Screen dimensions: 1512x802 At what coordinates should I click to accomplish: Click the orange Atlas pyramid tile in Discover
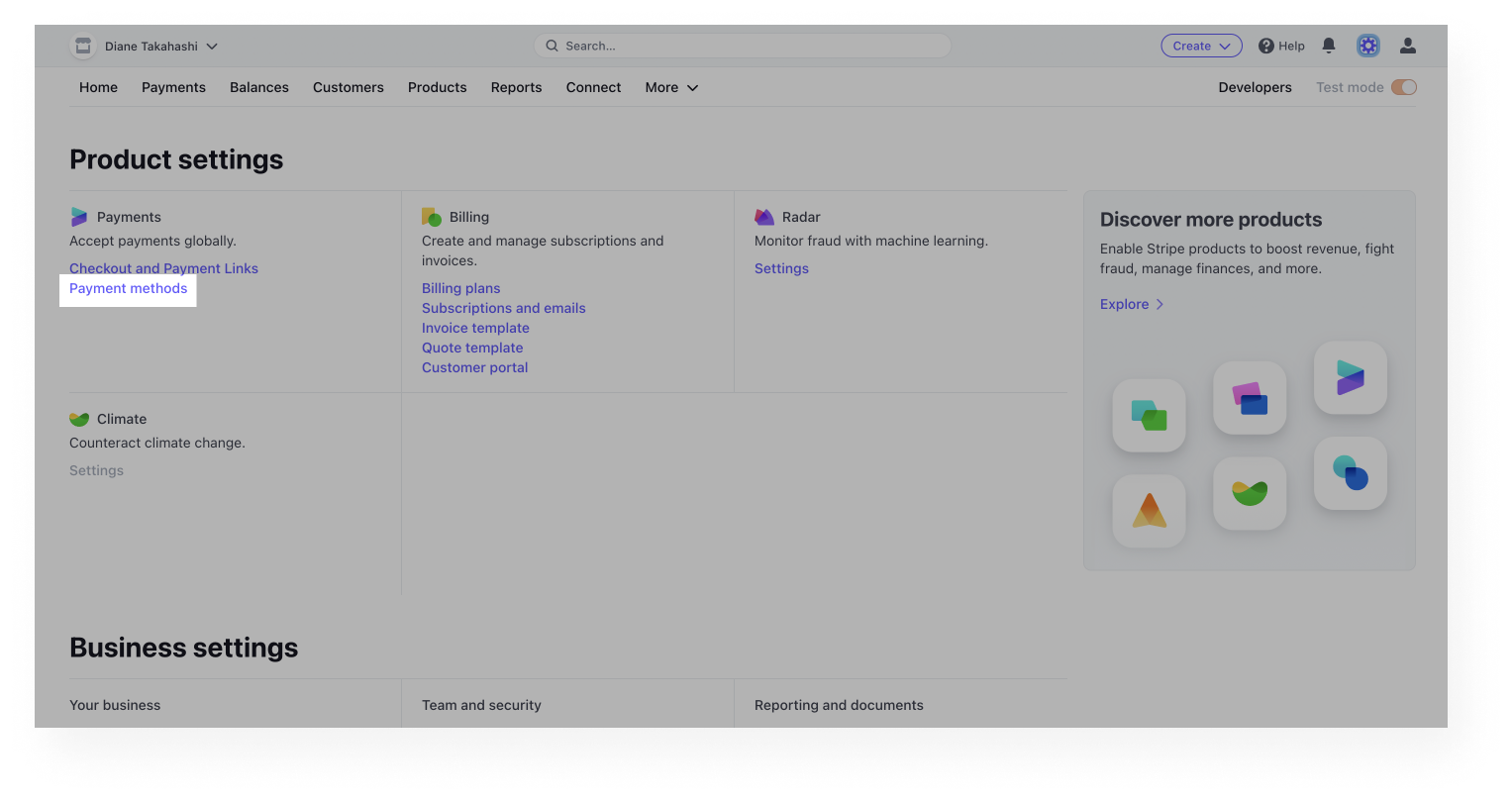(x=1149, y=511)
